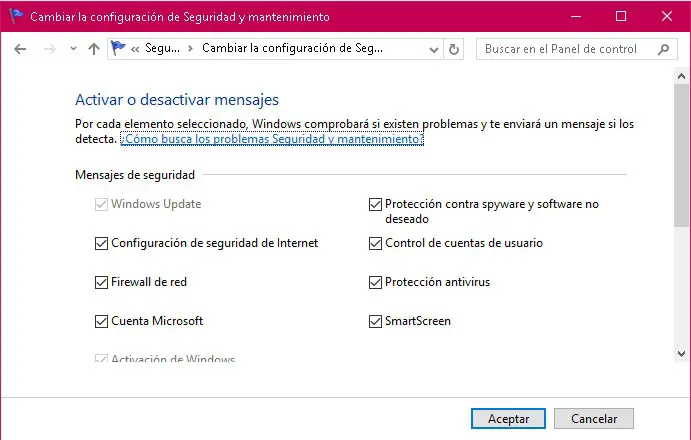Disable Cuenta Microsoft messages

point(101,321)
